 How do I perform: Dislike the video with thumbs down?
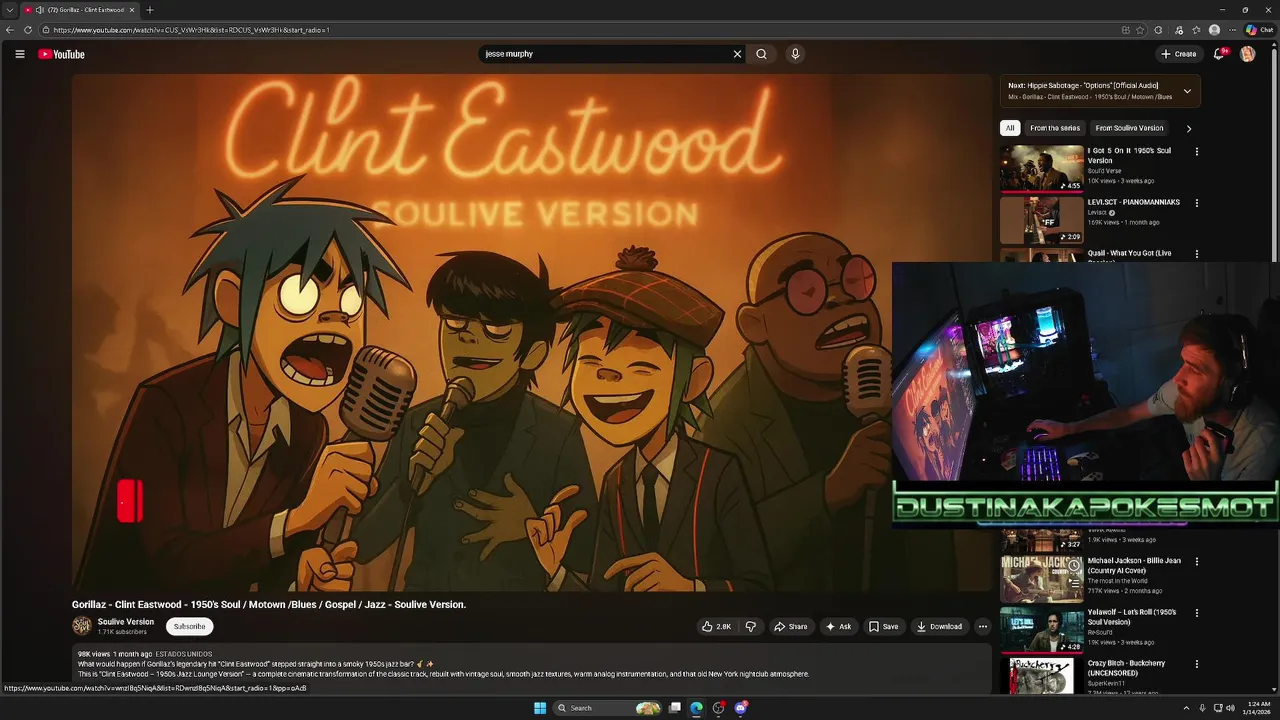point(751,627)
